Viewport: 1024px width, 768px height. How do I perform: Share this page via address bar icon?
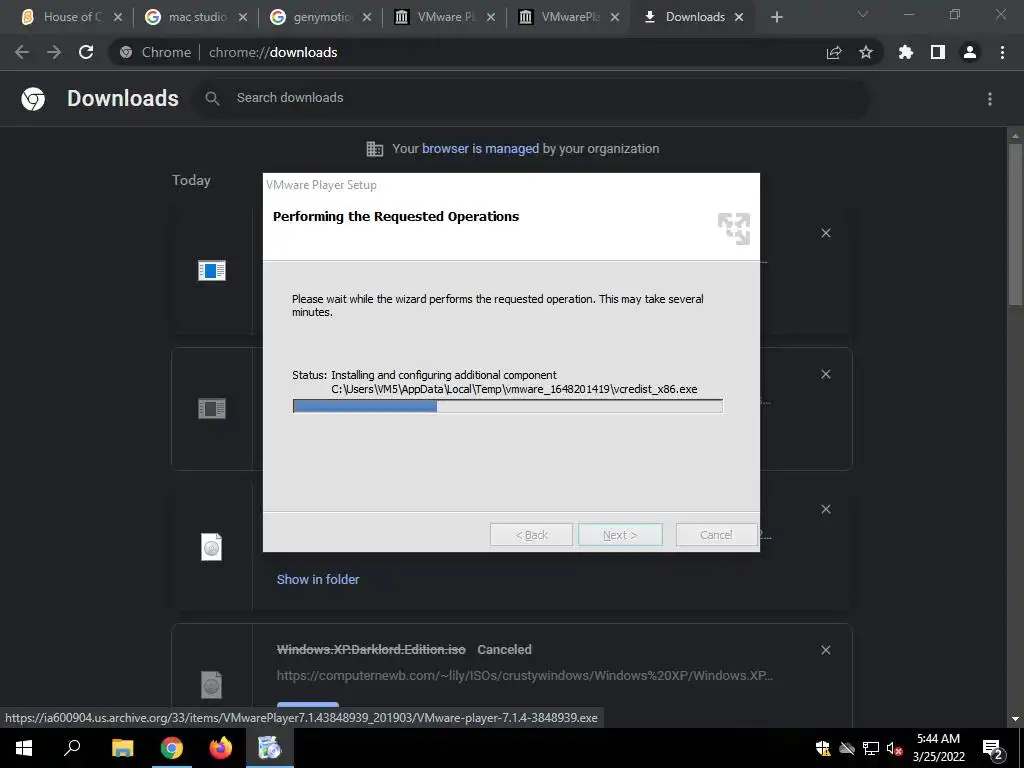[x=834, y=52]
